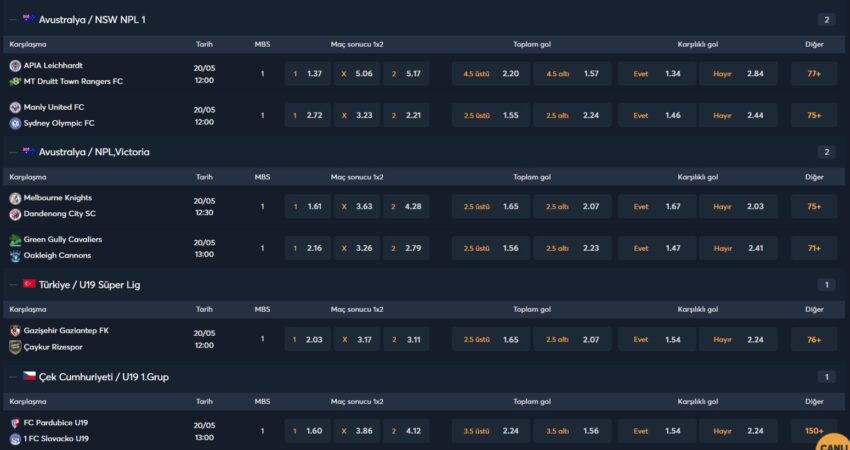
Task: Select draw odds 3.63 for Melbourne Knights match
Action: (x=357, y=206)
